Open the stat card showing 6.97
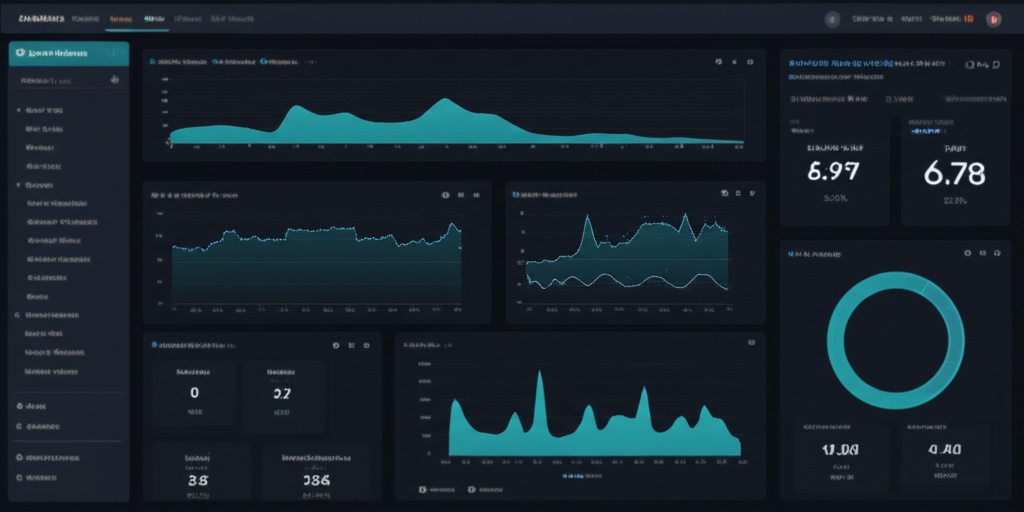 [833, 170]
